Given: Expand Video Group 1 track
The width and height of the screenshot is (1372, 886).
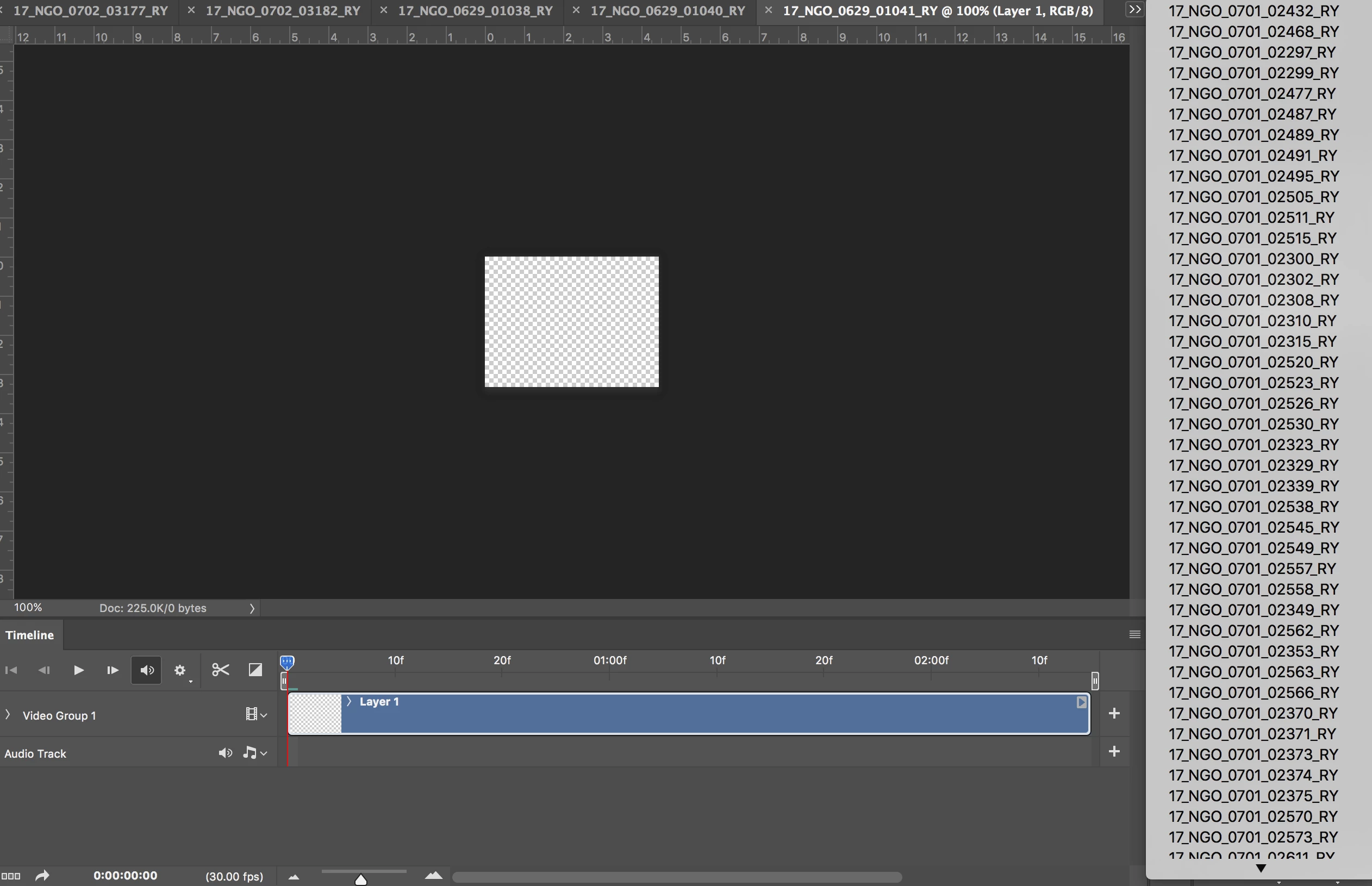Looking at the screenshot, I should click(x=8, y=715).
